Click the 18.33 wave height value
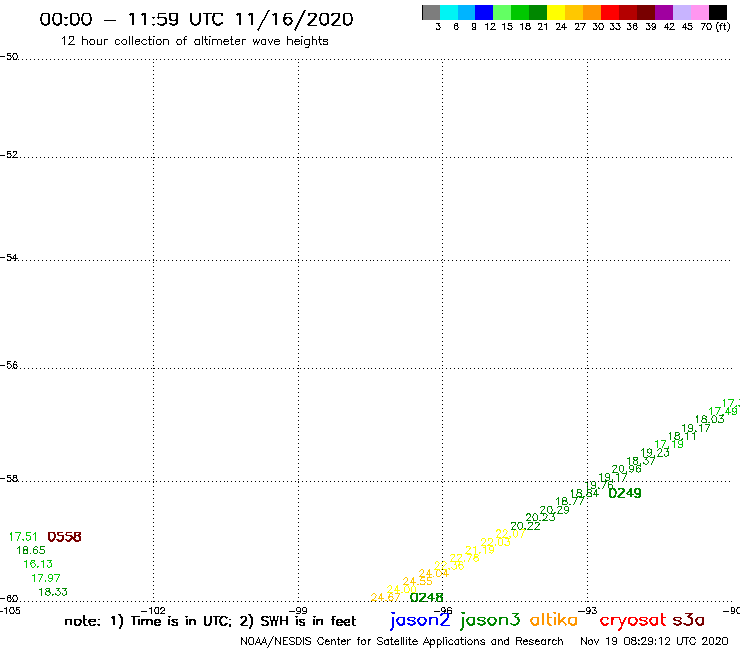The image size is (740, 650). (x=53, y=592)
